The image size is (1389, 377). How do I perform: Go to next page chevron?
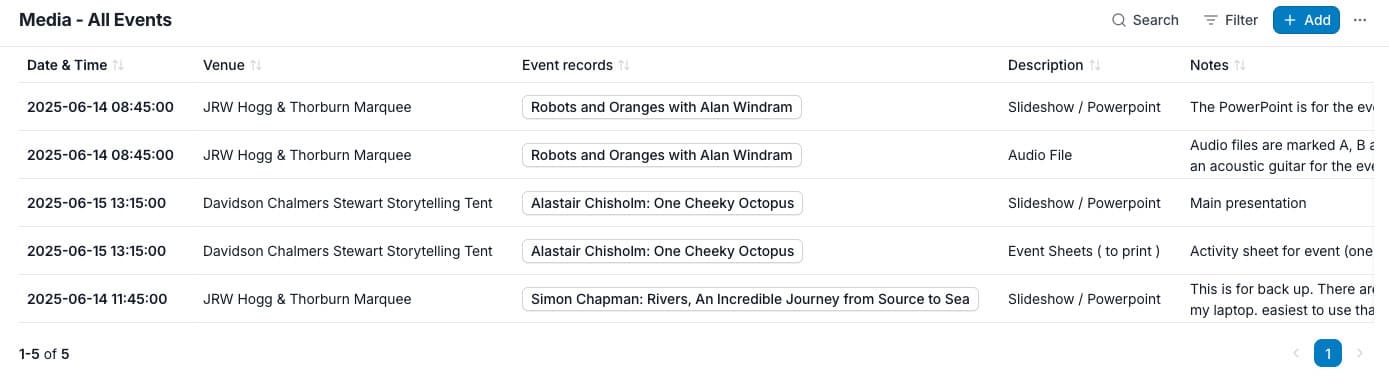1359,353
